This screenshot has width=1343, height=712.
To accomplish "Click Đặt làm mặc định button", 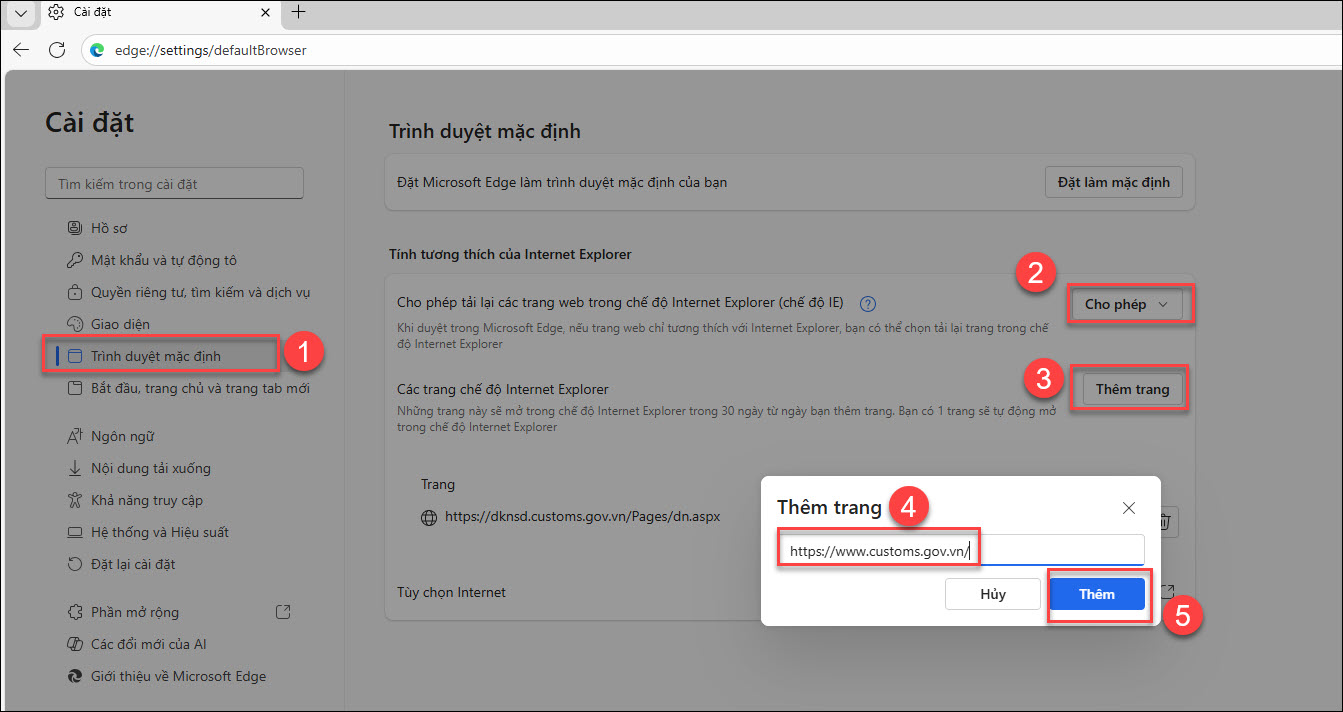I will pyautogui.click(x=1113, y=183).
